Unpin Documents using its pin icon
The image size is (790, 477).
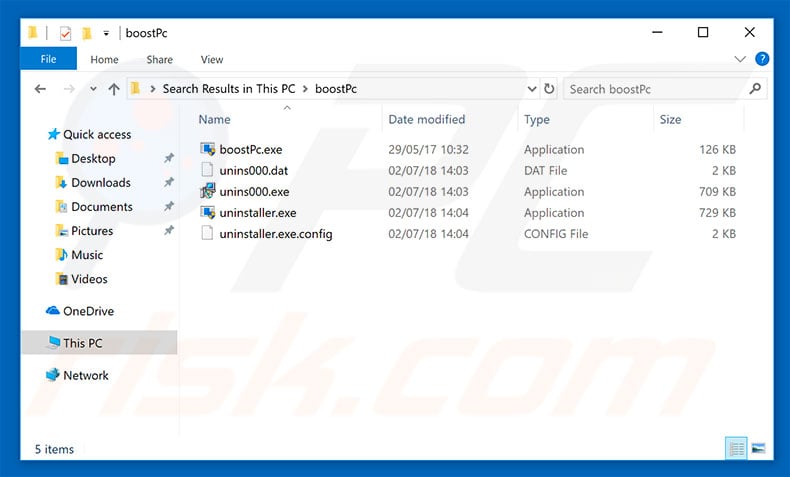(169, 206)
